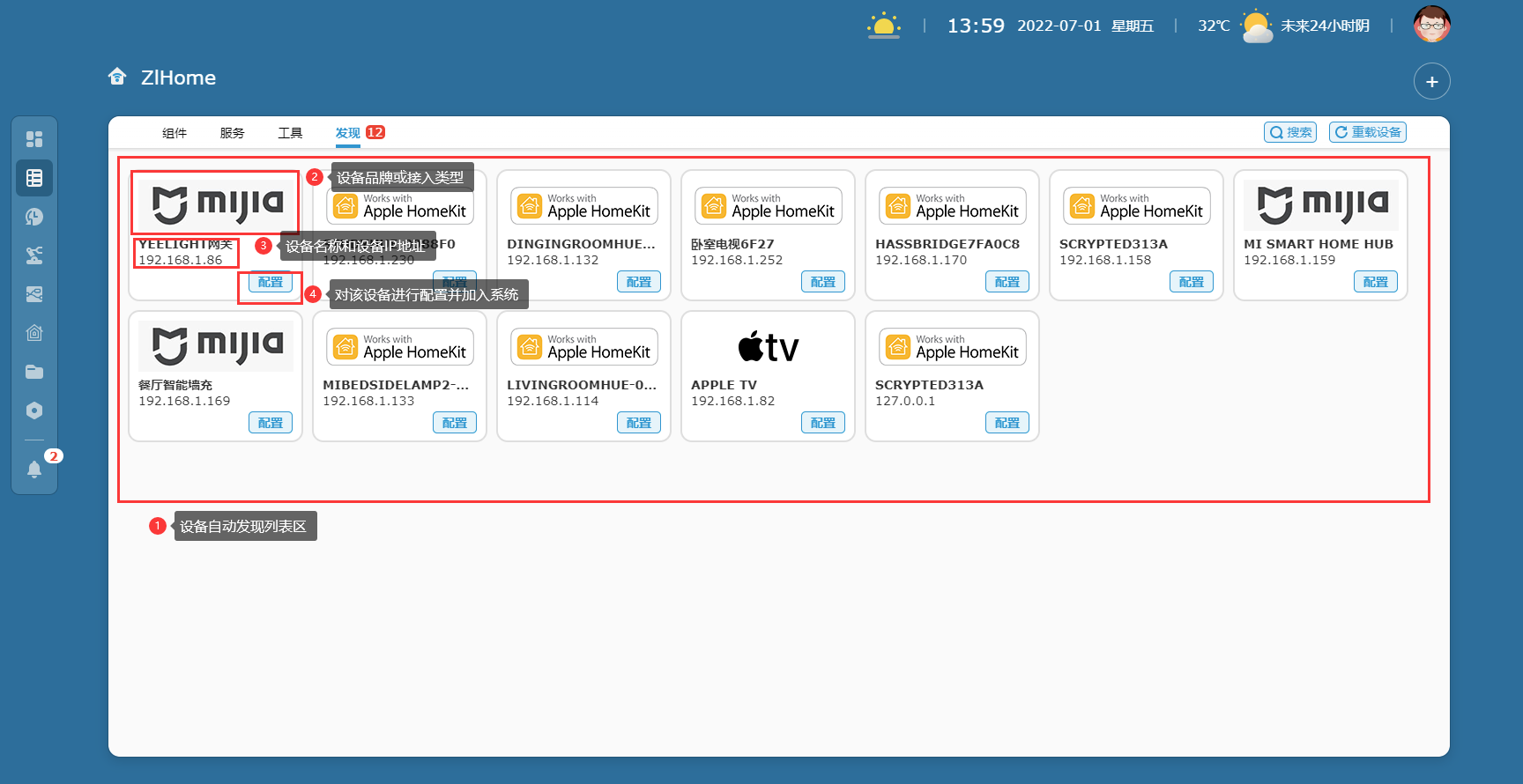Click 配置 for 餐厅智能墙充
This screenshot has width=1523, height=784.
[x=271, y=423]
